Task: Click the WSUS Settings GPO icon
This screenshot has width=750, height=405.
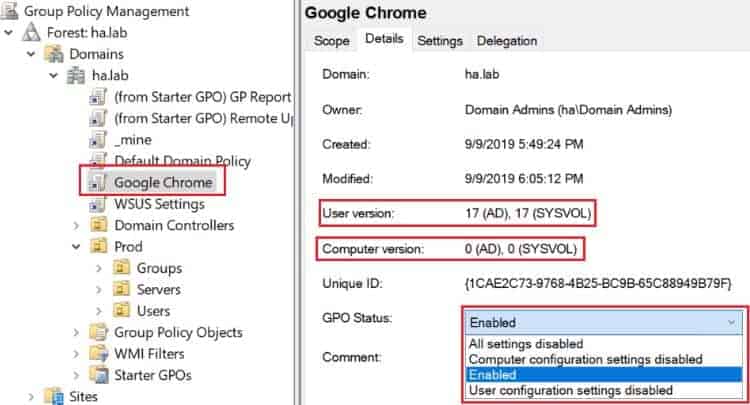Action: pyautogui.click(x=98, y=204)
